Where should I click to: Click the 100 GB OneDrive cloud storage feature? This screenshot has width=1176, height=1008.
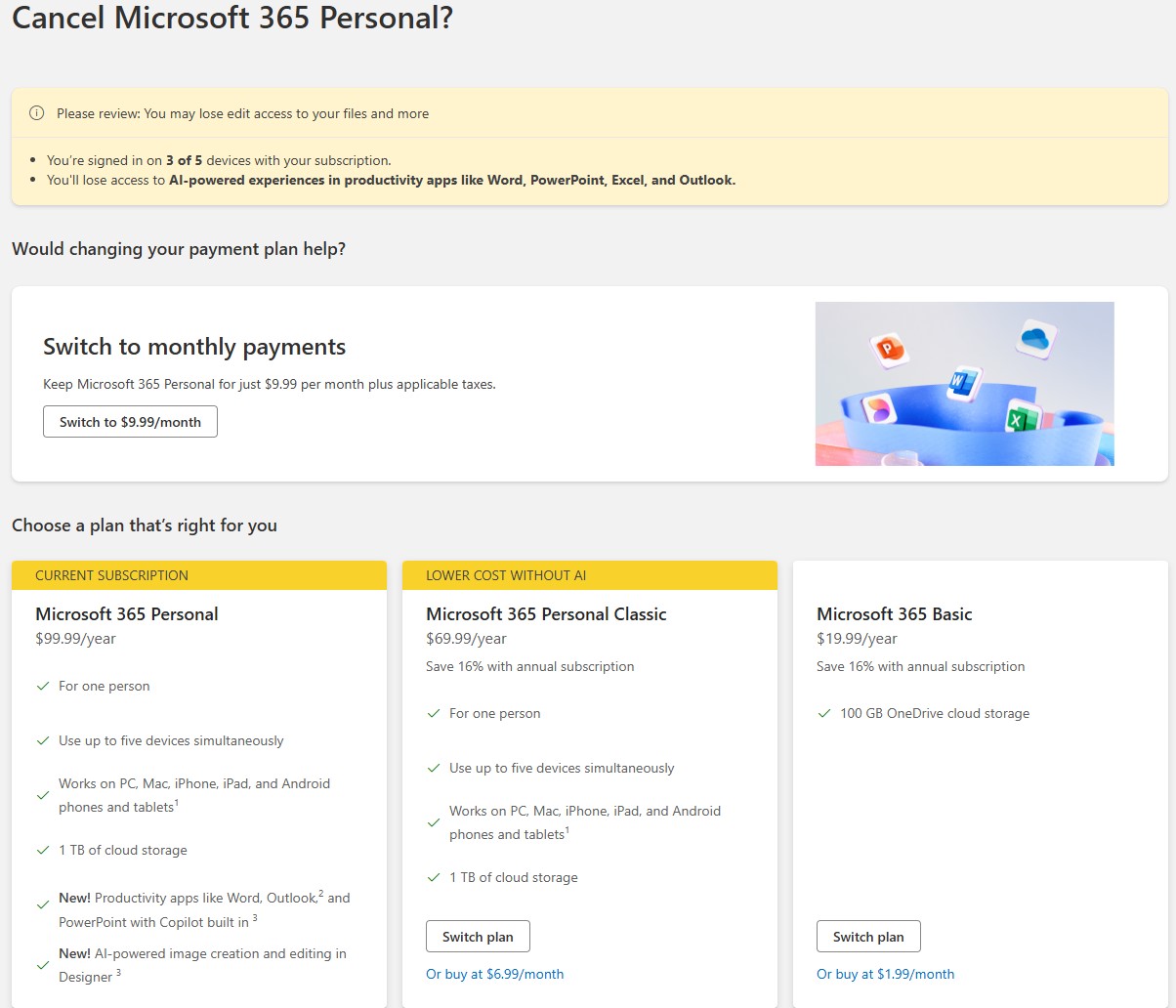pos(935,714)
